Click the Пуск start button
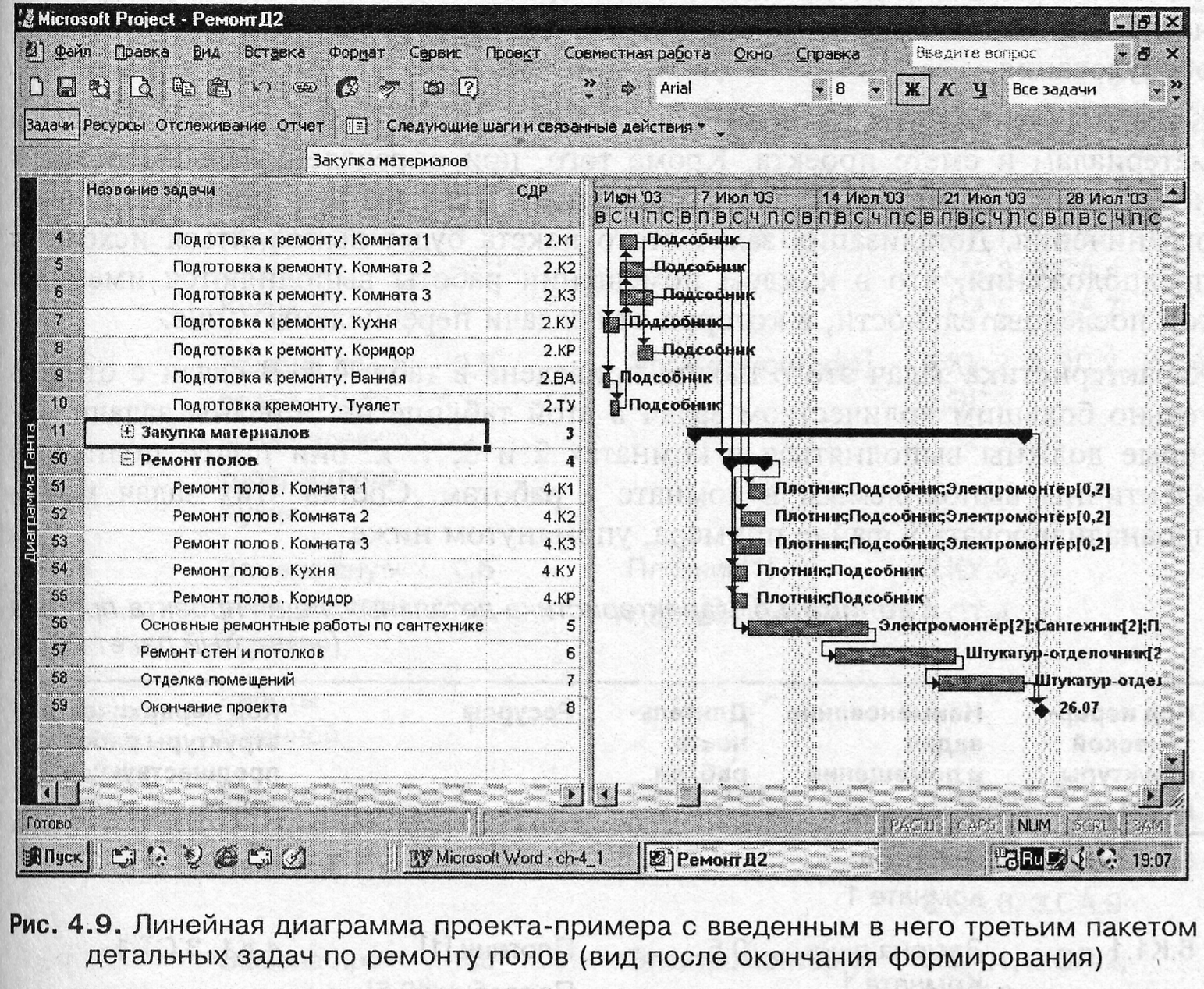 (54, 858)
